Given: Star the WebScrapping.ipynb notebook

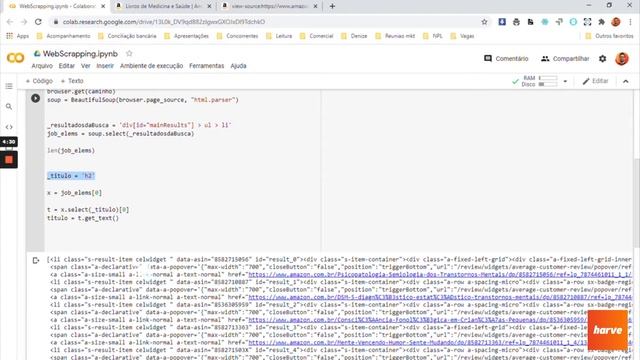Looking at the screenshot, I should (x=129, y=53).
